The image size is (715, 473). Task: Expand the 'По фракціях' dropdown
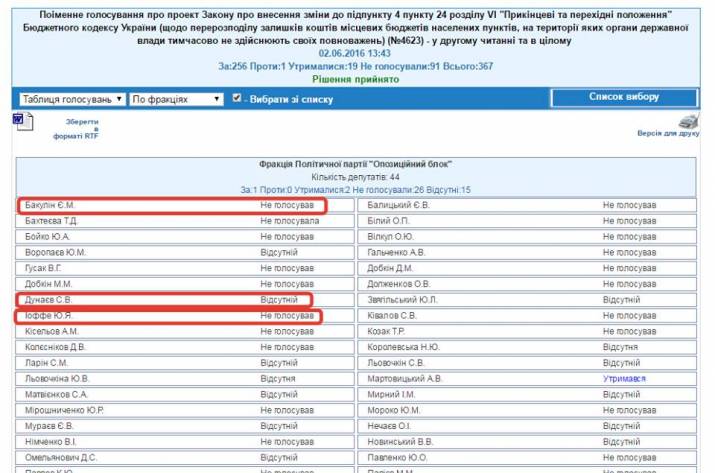pos(176,99)
